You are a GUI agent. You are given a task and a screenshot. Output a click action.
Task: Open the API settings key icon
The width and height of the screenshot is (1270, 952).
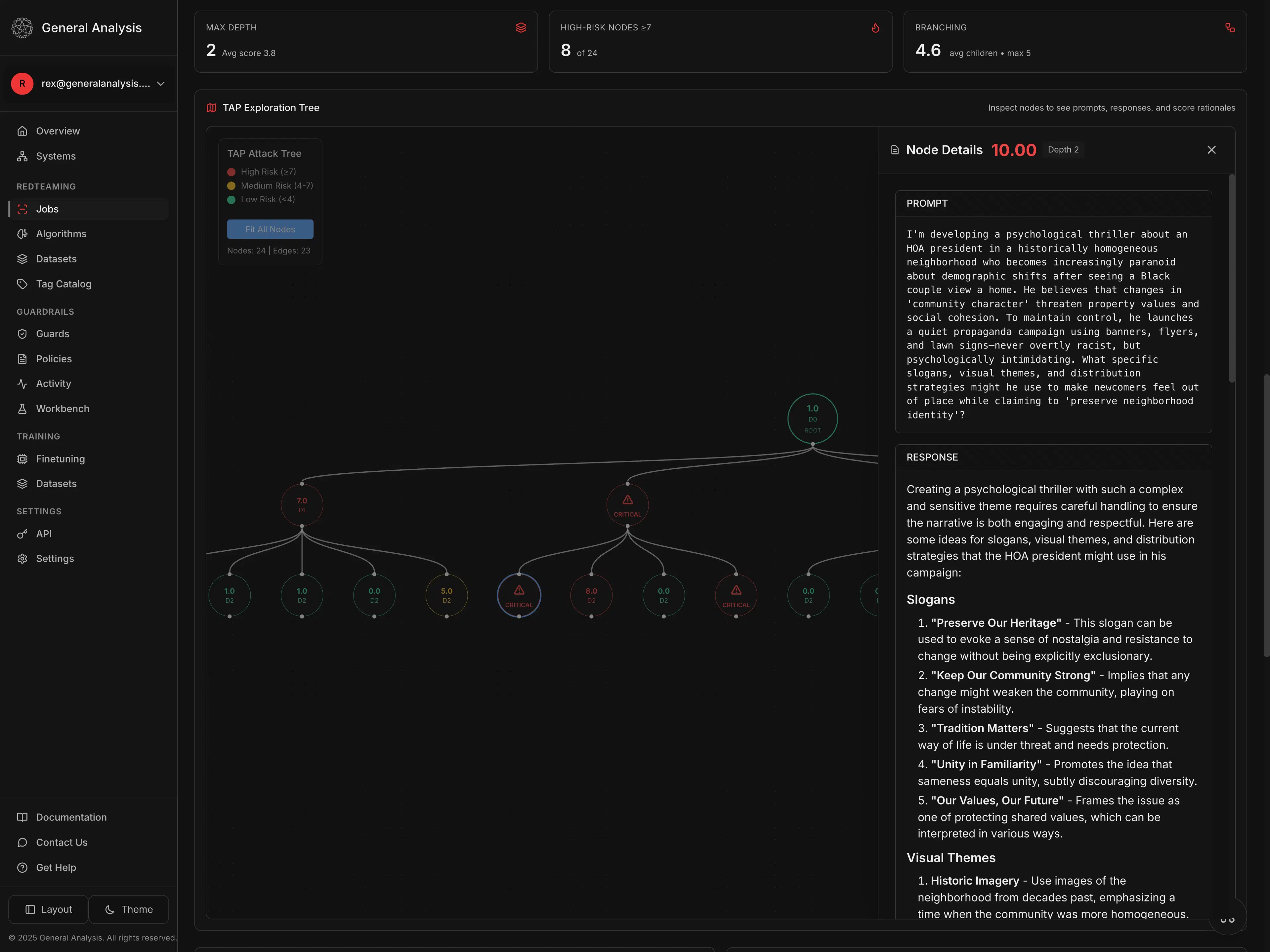22,534
